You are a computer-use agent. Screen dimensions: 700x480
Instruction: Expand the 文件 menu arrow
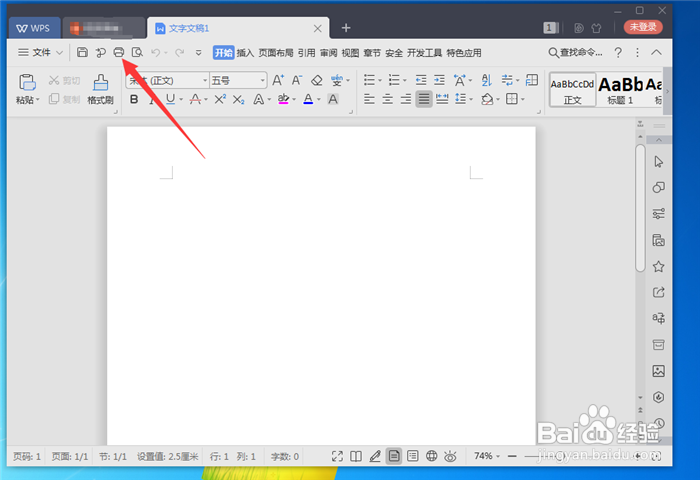59,53
